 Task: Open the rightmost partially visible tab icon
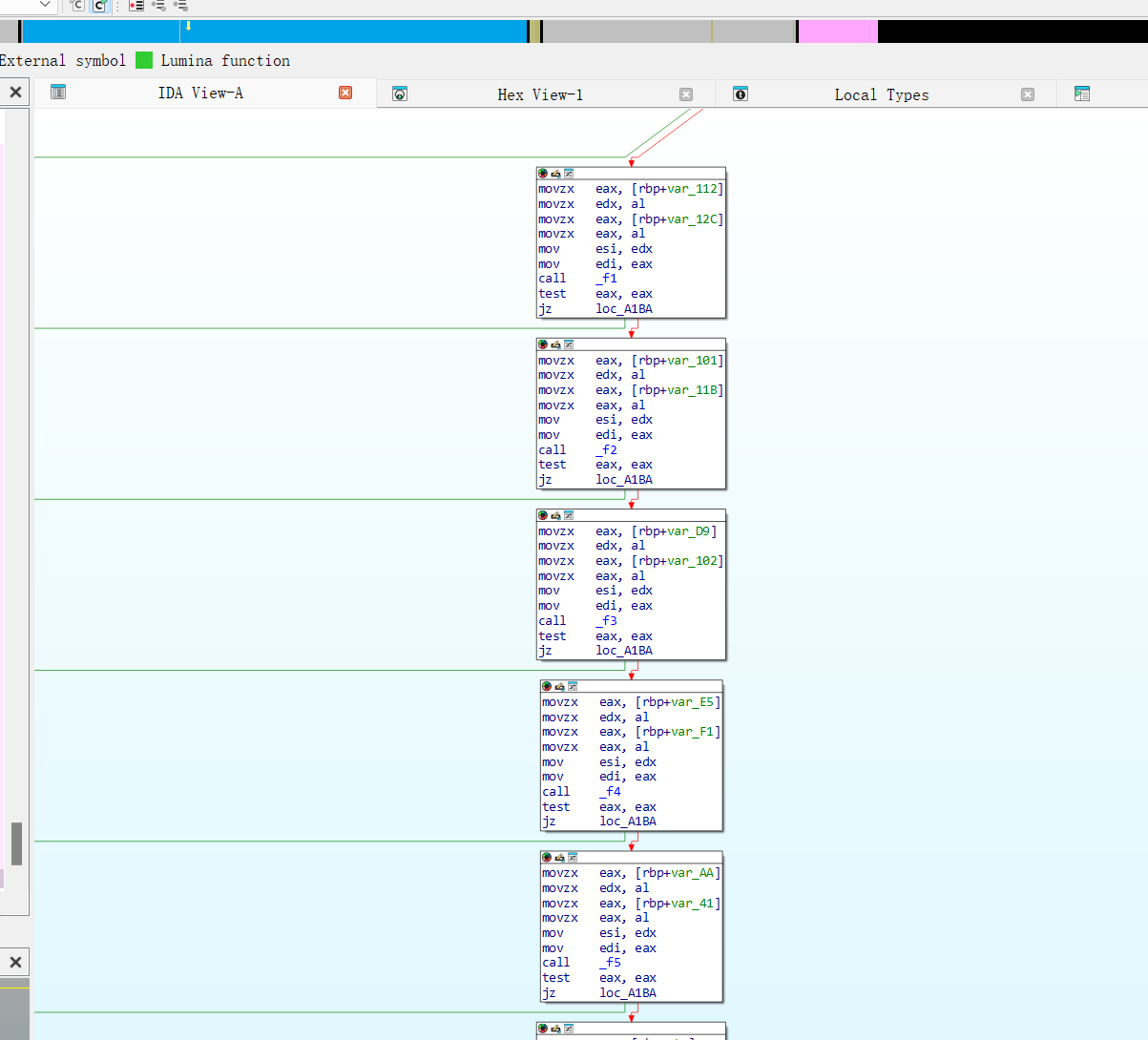pos(1081,94)
